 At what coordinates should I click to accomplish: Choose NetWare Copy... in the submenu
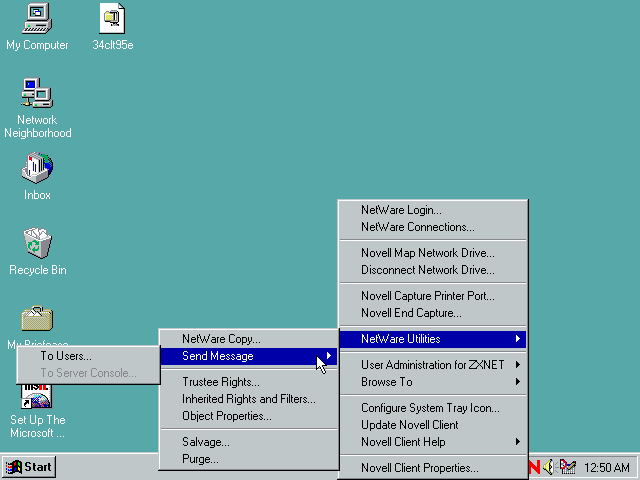(249, 339)
